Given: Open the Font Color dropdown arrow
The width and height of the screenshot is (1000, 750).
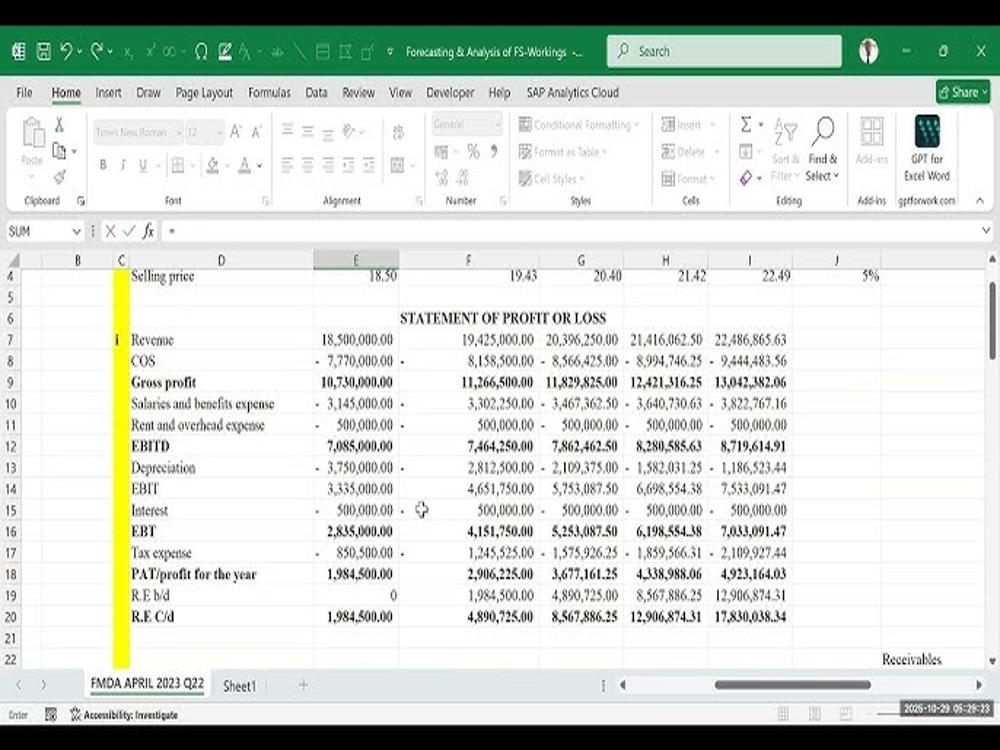Looking at the screenshot, I should 260,166.
